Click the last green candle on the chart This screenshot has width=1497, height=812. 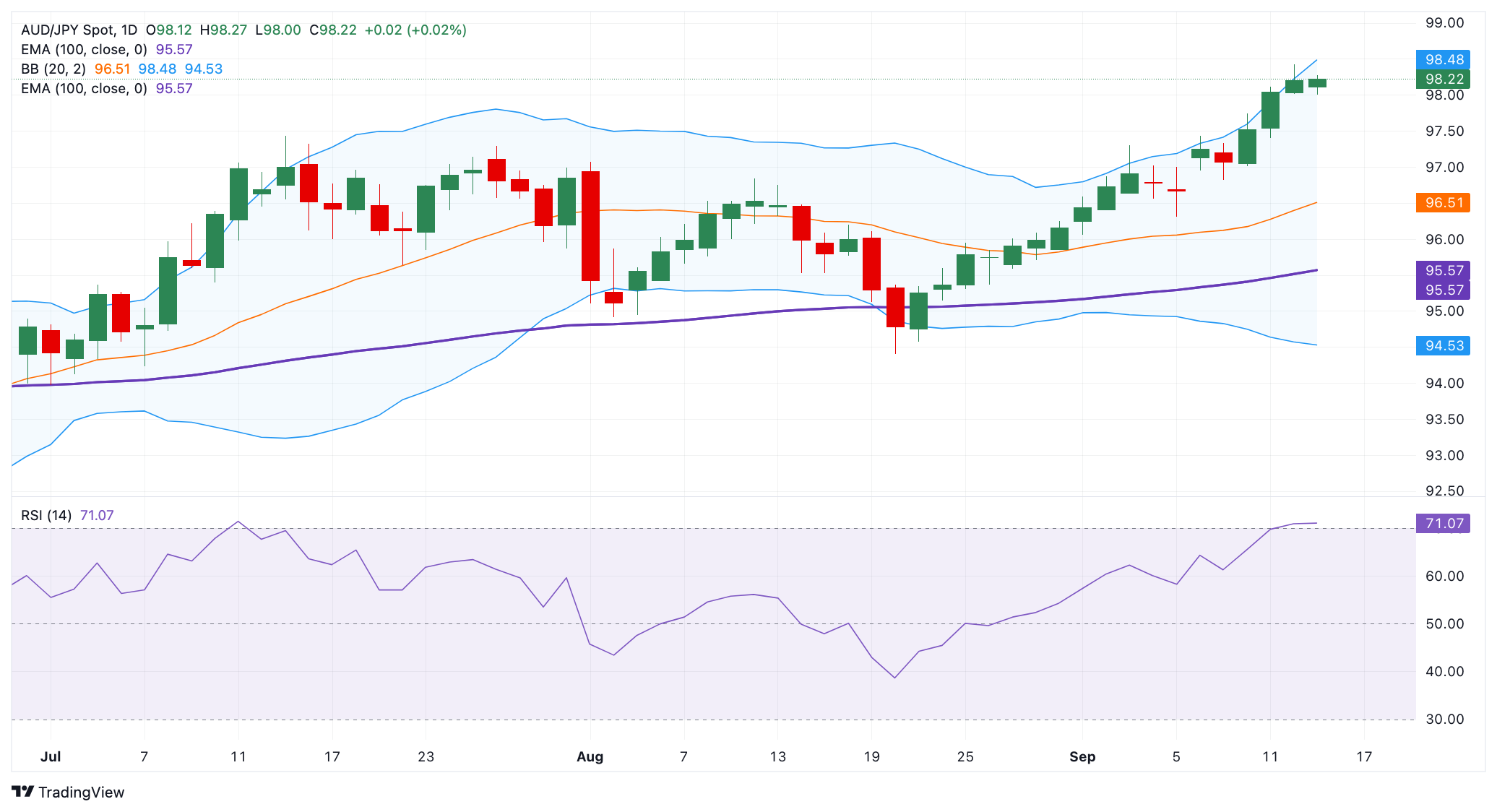[1317, 83]
